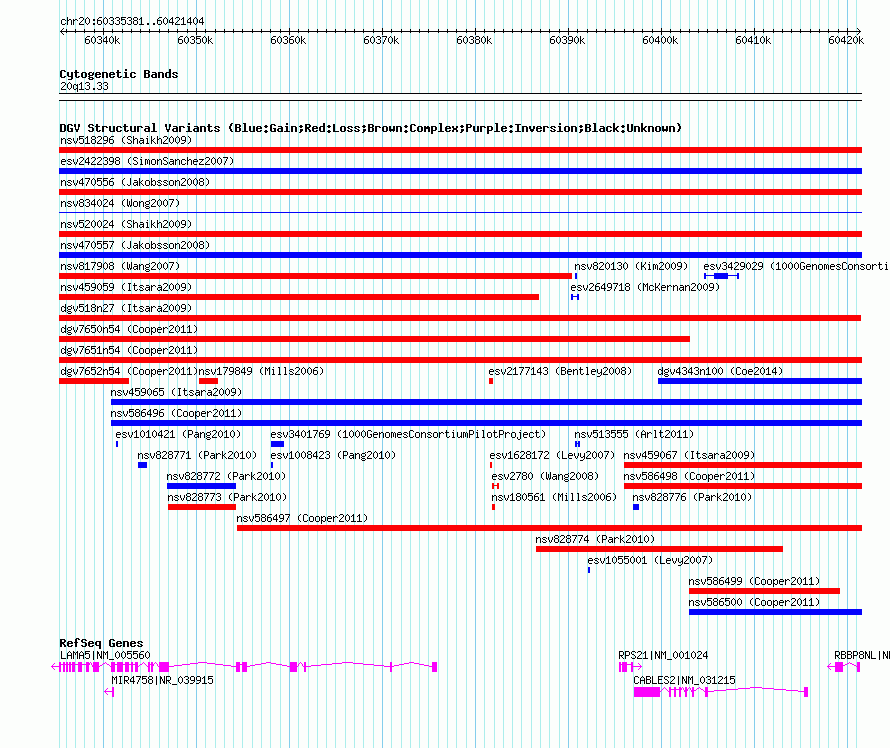Screen dimensions: 890x748
Task: Select the nsv828772 (Park2010) blue bar
Action: point(201,486)
